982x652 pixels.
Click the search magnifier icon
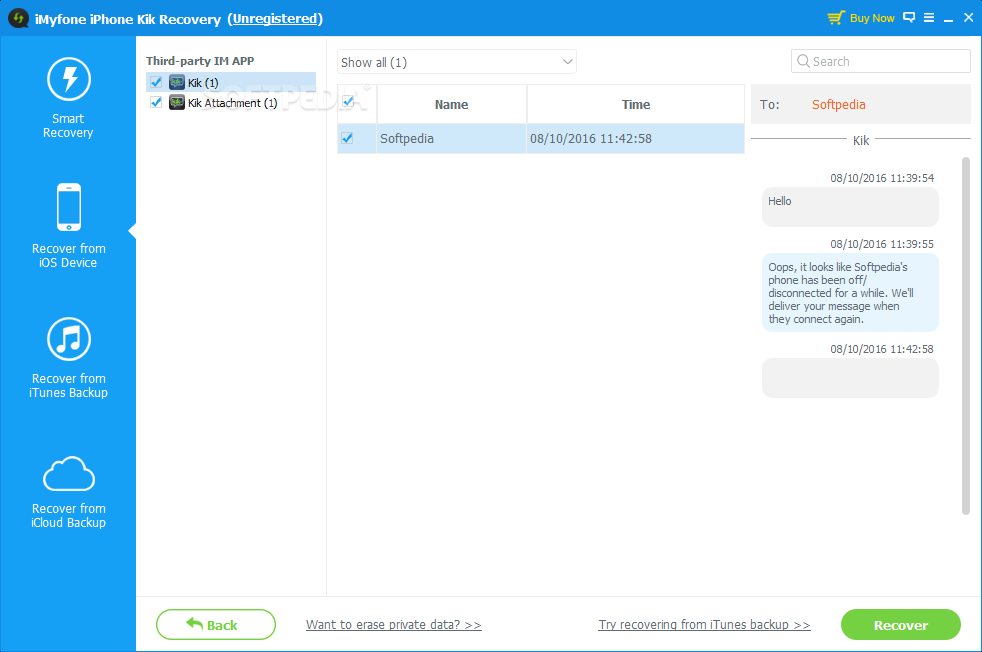pos(803,61)
